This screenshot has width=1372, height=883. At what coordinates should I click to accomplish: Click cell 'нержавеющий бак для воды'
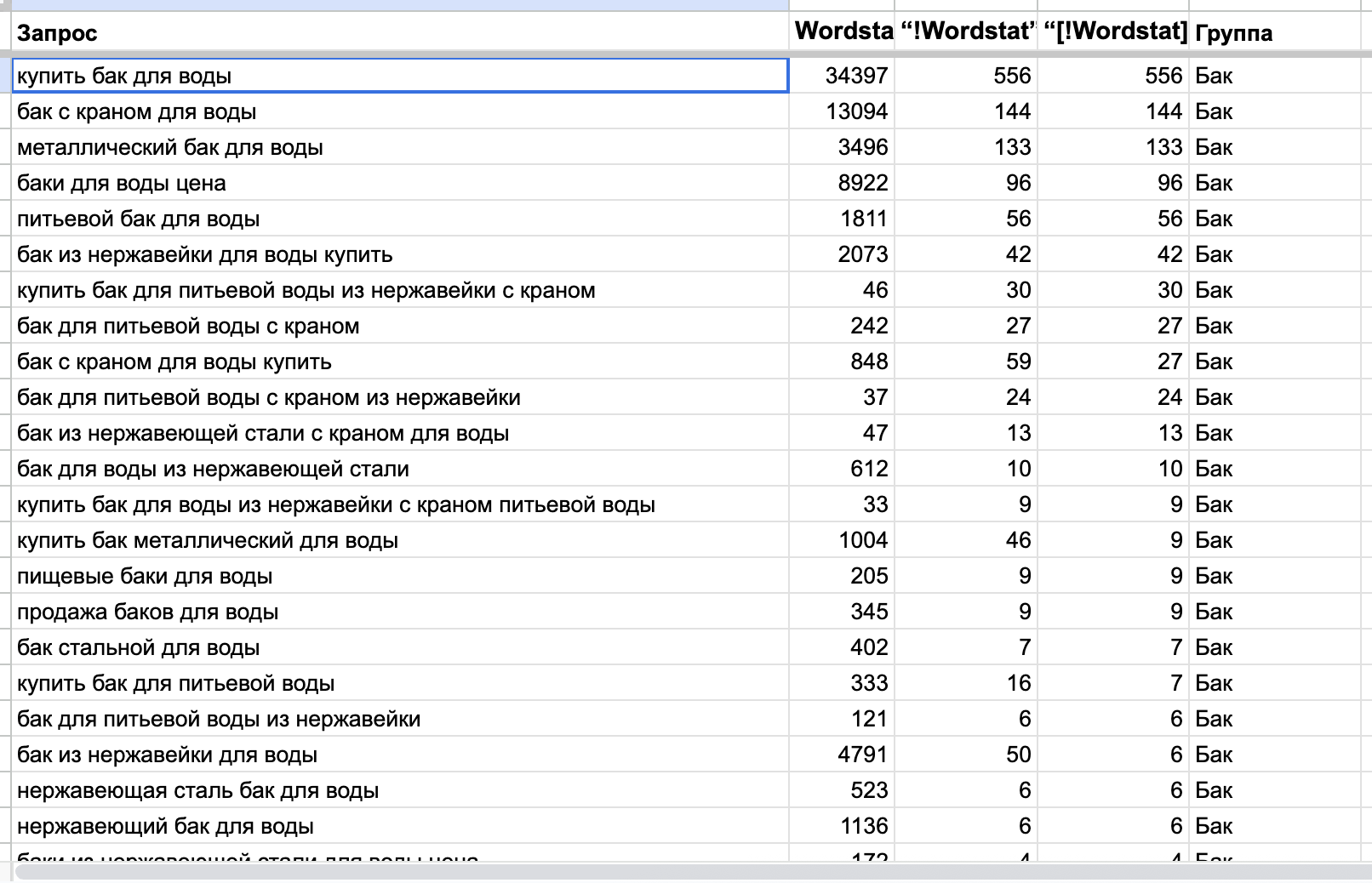click(x=401, y=826)
